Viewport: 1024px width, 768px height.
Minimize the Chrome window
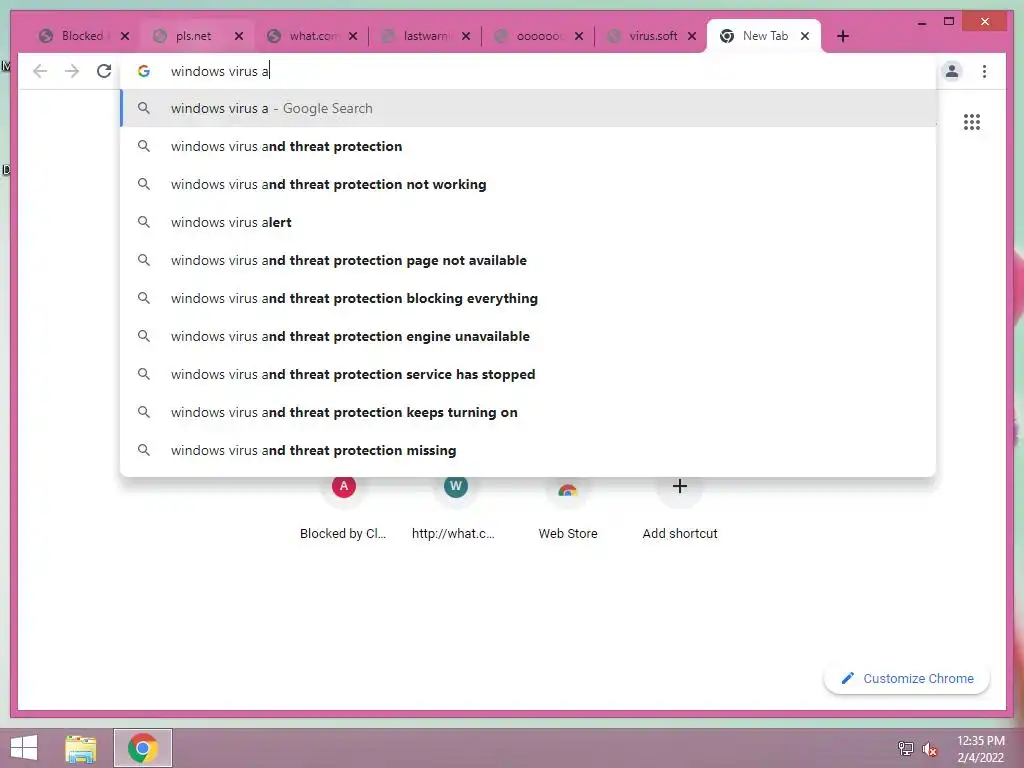coord(921,22)
